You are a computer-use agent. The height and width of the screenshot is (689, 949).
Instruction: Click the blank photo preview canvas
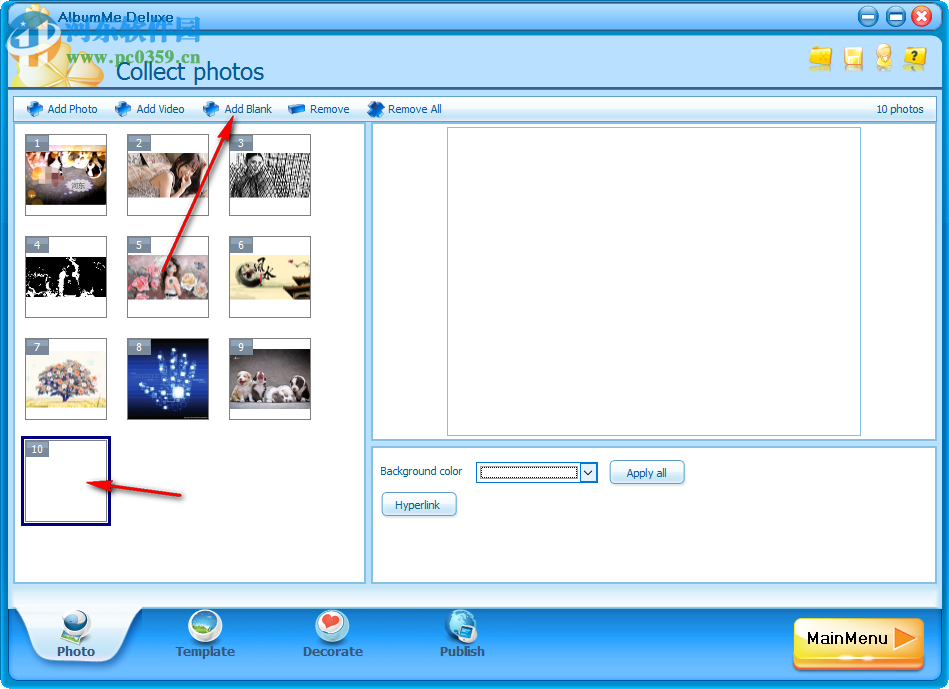coord(654,282)
